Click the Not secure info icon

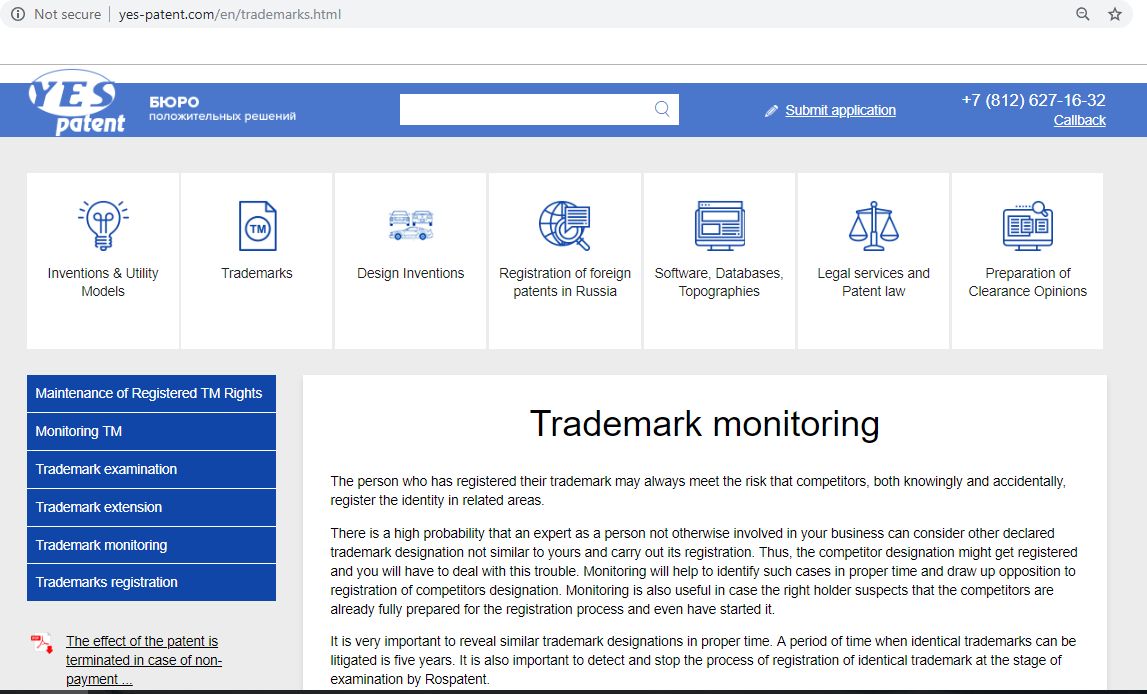(x=18, y=14)
